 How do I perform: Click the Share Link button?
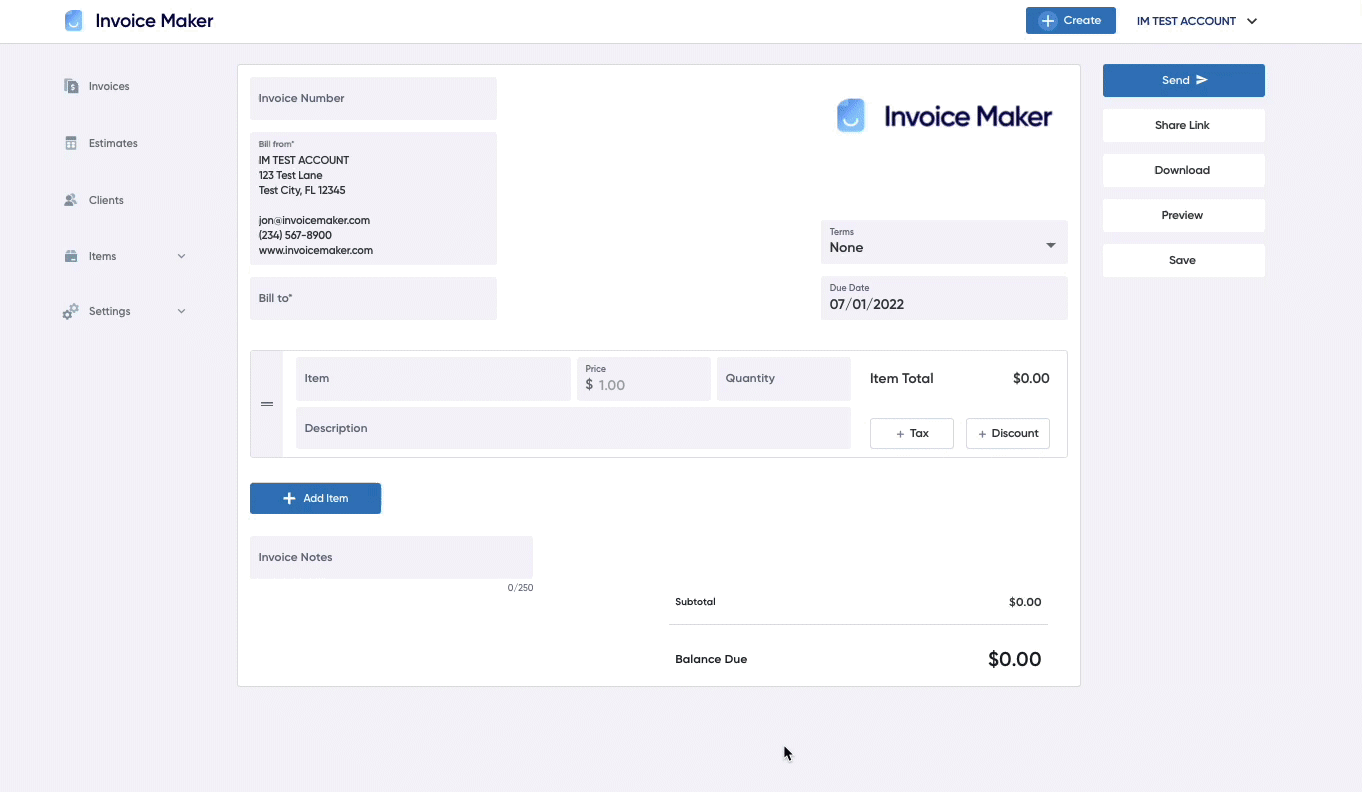coord(1183,125)
